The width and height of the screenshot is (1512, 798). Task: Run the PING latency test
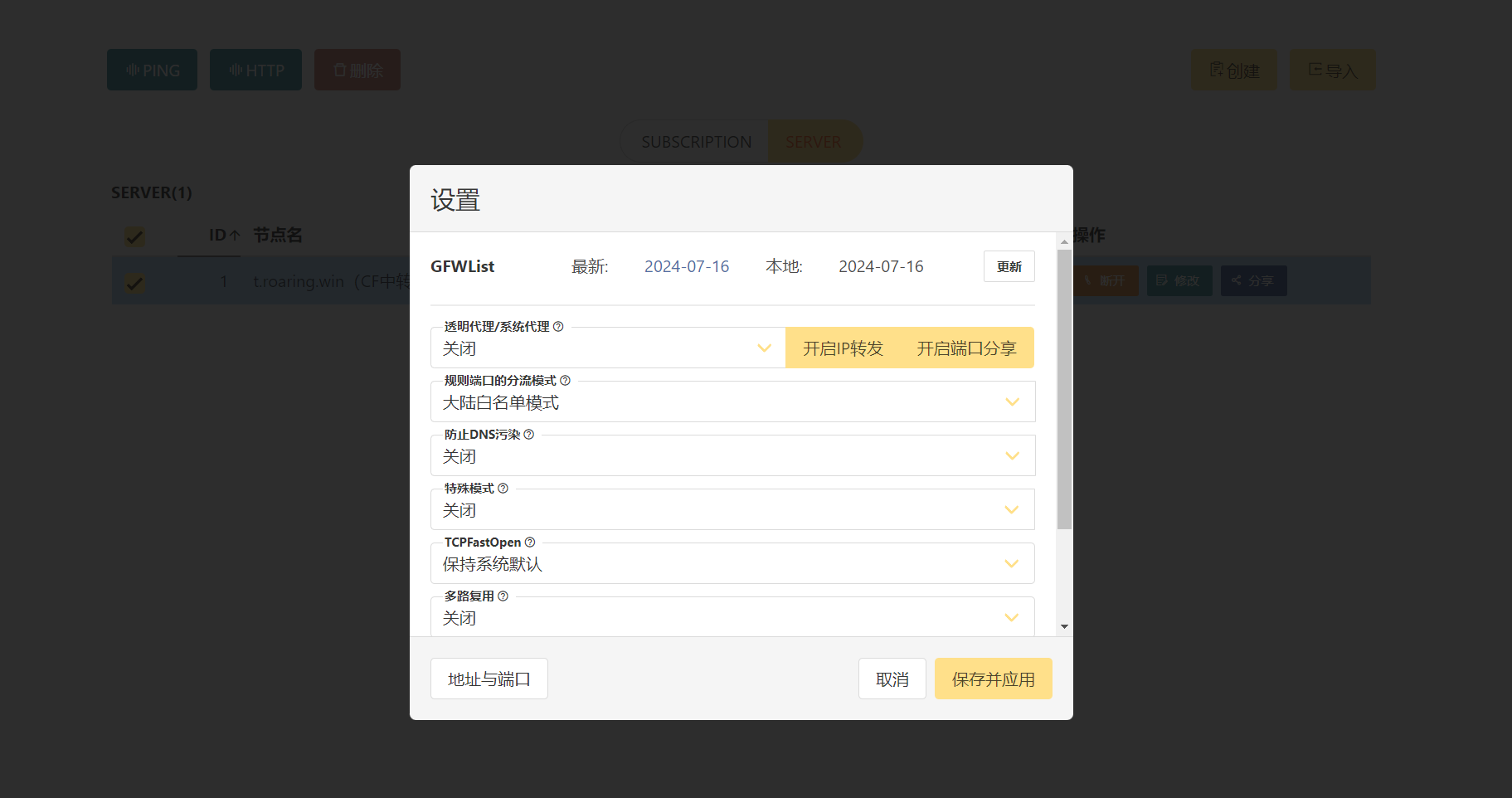point(152,70)
